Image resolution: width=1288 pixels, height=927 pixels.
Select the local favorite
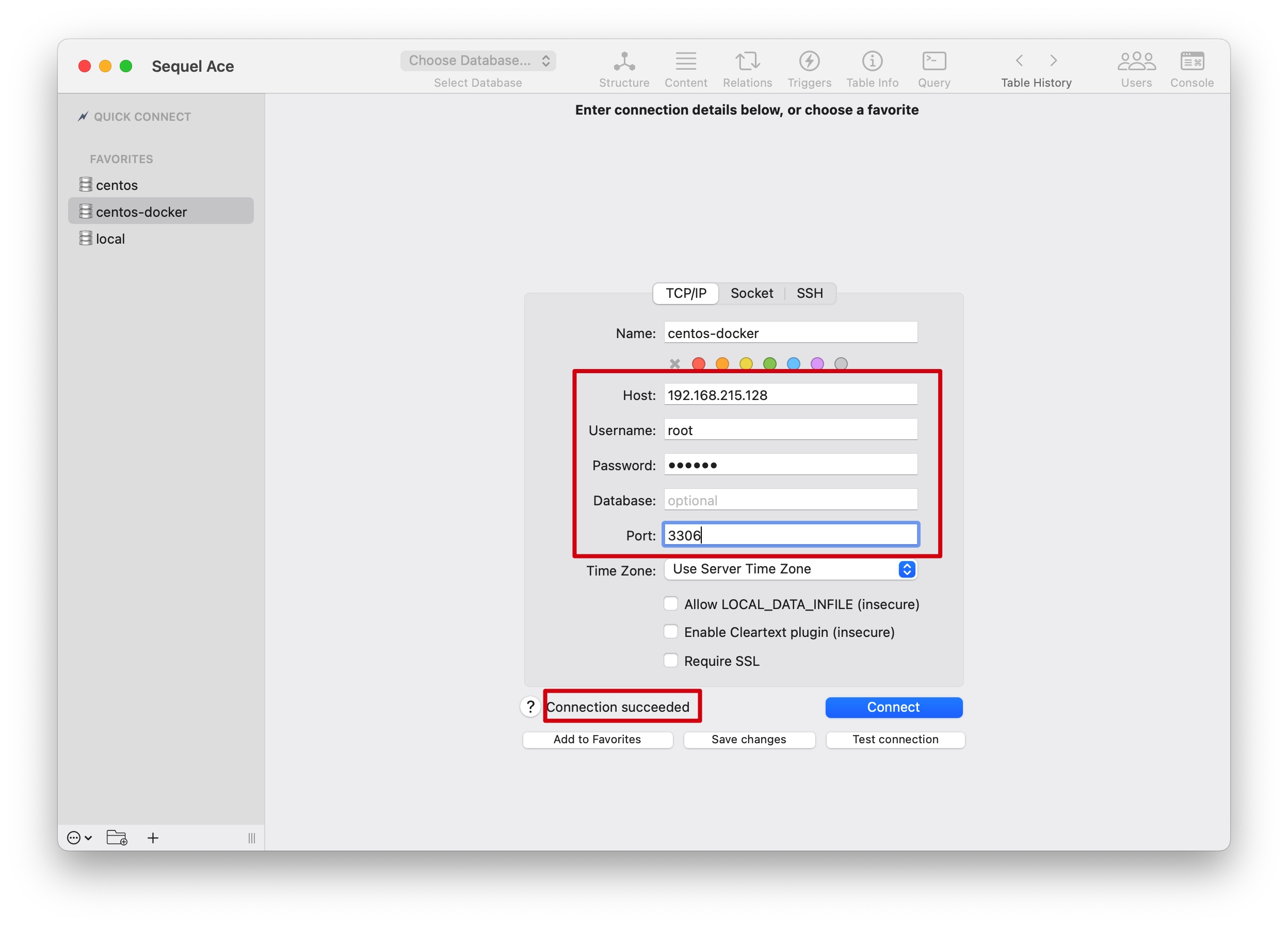pyautogui.click(x=160, y=238)
